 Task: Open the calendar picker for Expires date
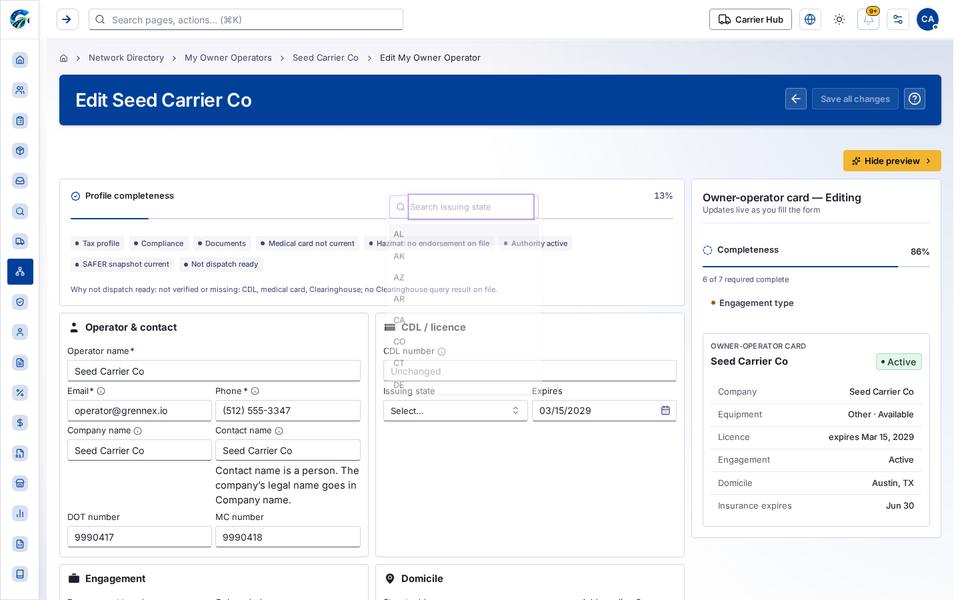tap(666, 410)
